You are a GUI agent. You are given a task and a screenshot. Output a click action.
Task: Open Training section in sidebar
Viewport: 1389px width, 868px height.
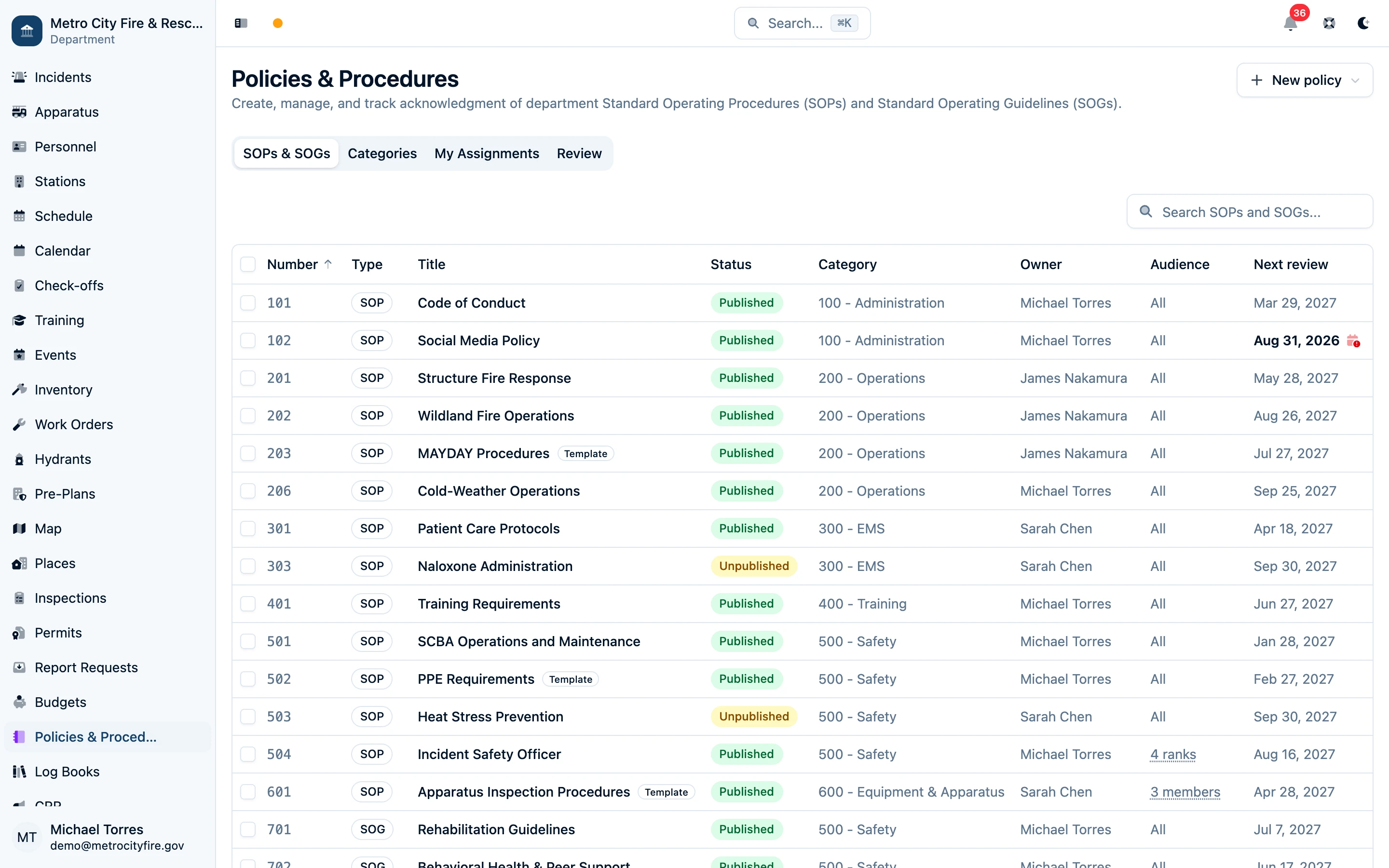(x=108, y=320)
